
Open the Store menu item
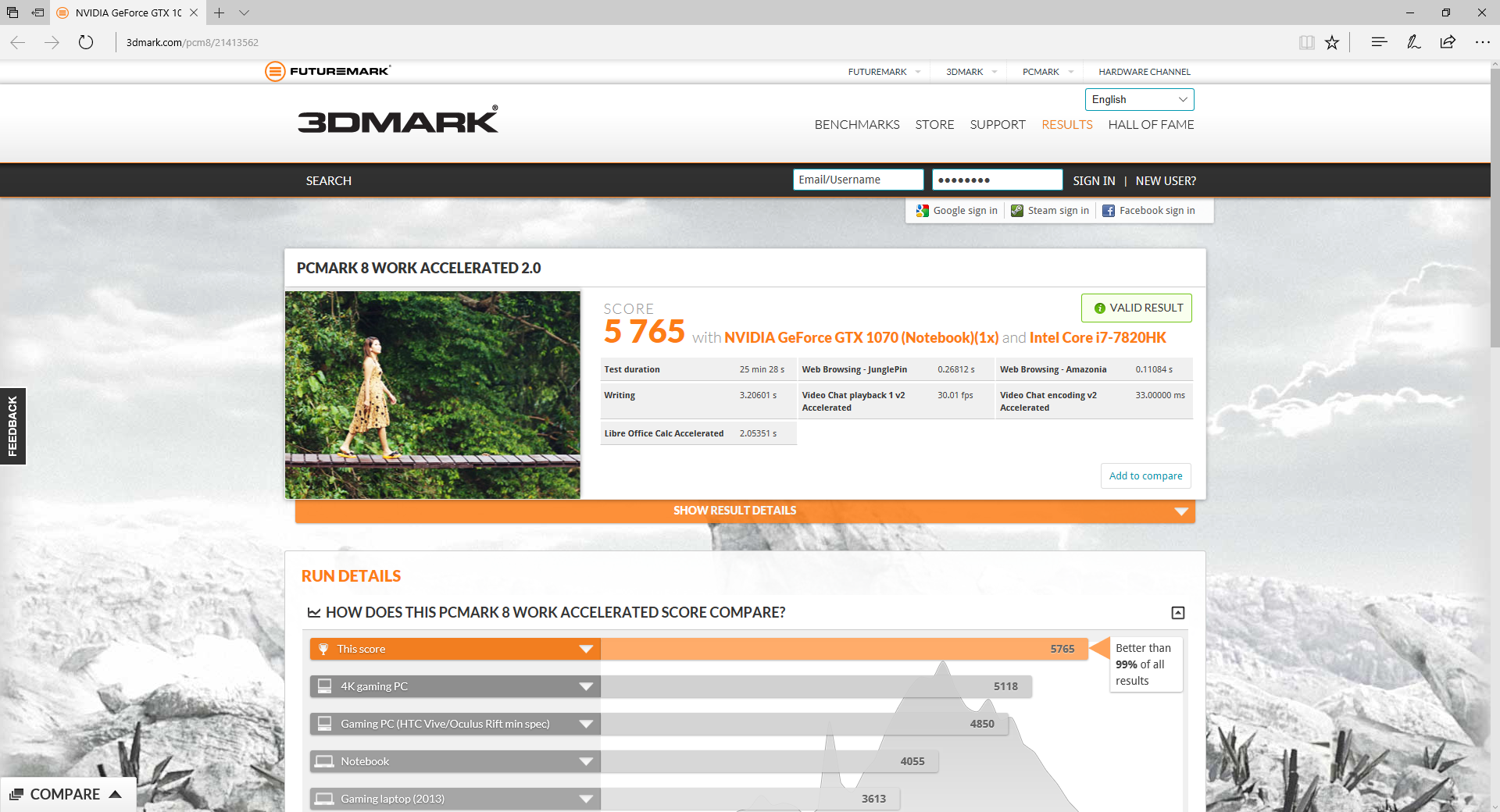coord(934,125)
